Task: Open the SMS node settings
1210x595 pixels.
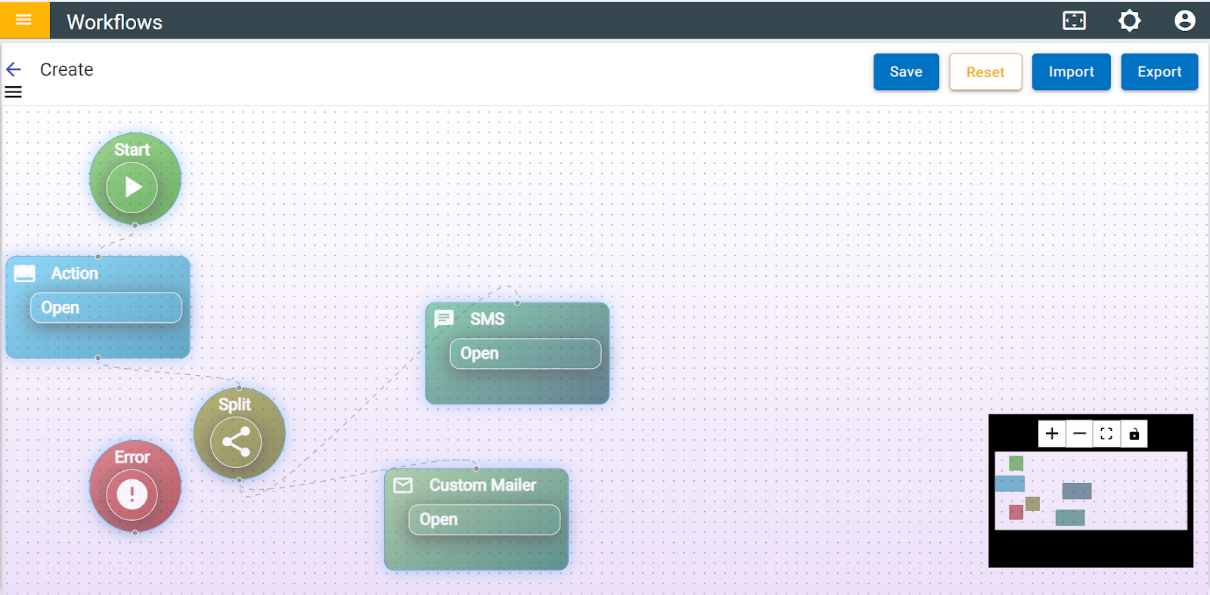Action: (525, 354)
